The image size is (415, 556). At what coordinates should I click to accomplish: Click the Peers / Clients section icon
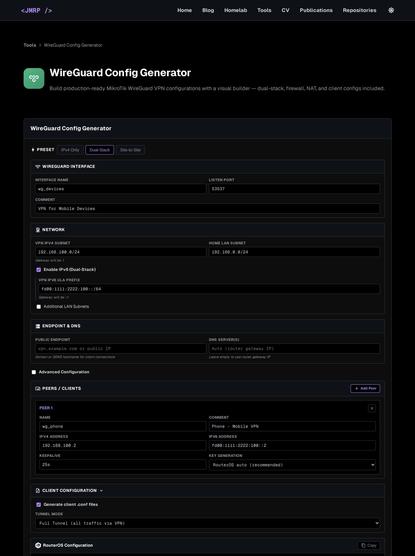[38, 389]
